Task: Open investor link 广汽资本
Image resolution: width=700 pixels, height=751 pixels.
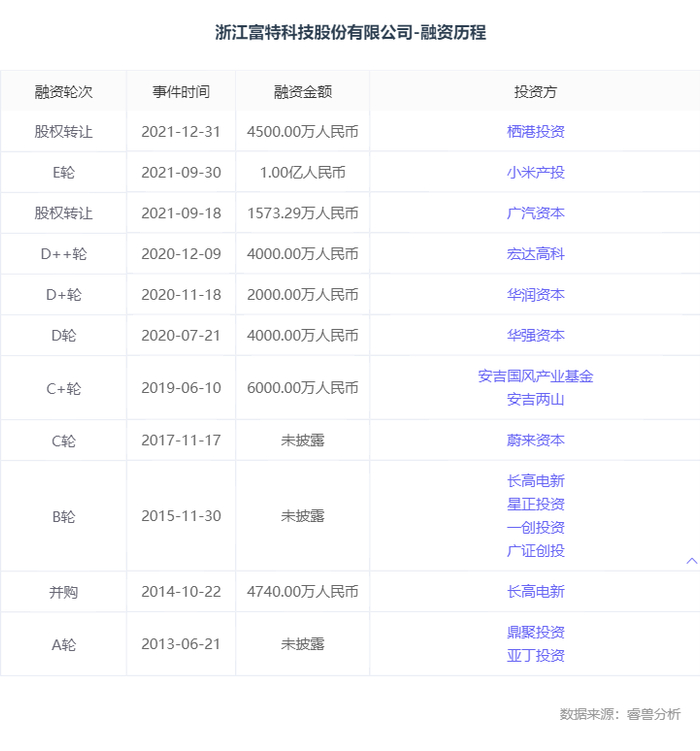Action: (535, 213)
